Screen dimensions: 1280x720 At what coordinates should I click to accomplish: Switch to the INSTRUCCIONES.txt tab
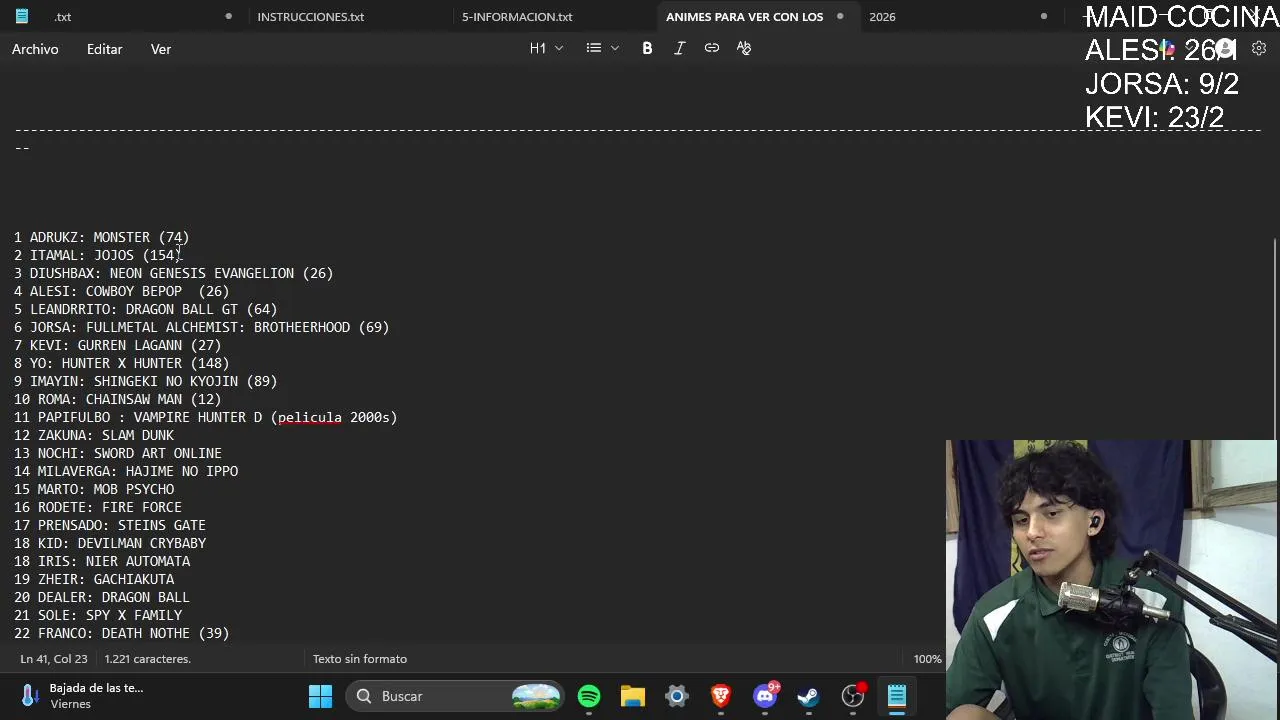coord(310,17)
